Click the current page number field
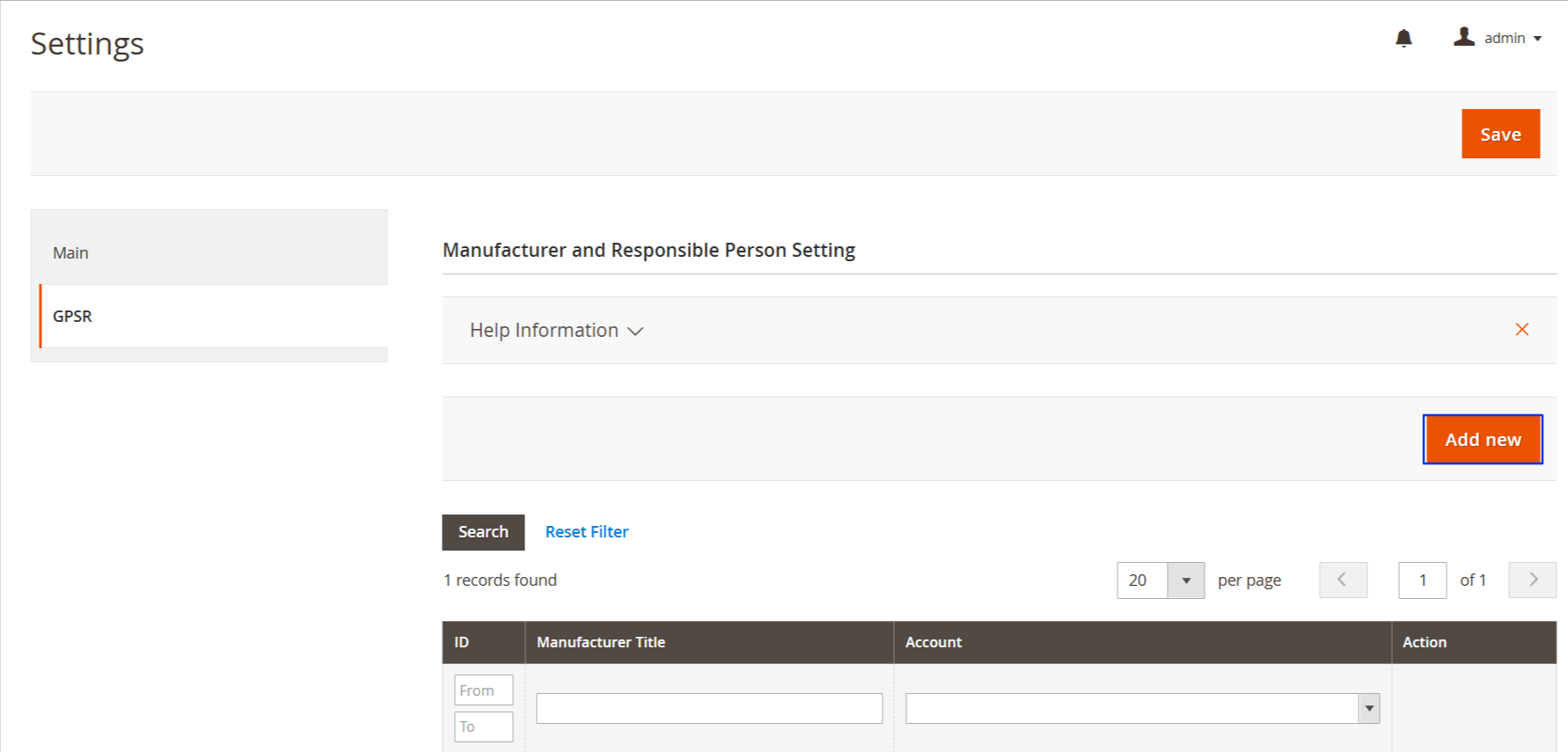Image resolution: width=1568 pixels, height=752 pixels. click(x=1422, y=580)
